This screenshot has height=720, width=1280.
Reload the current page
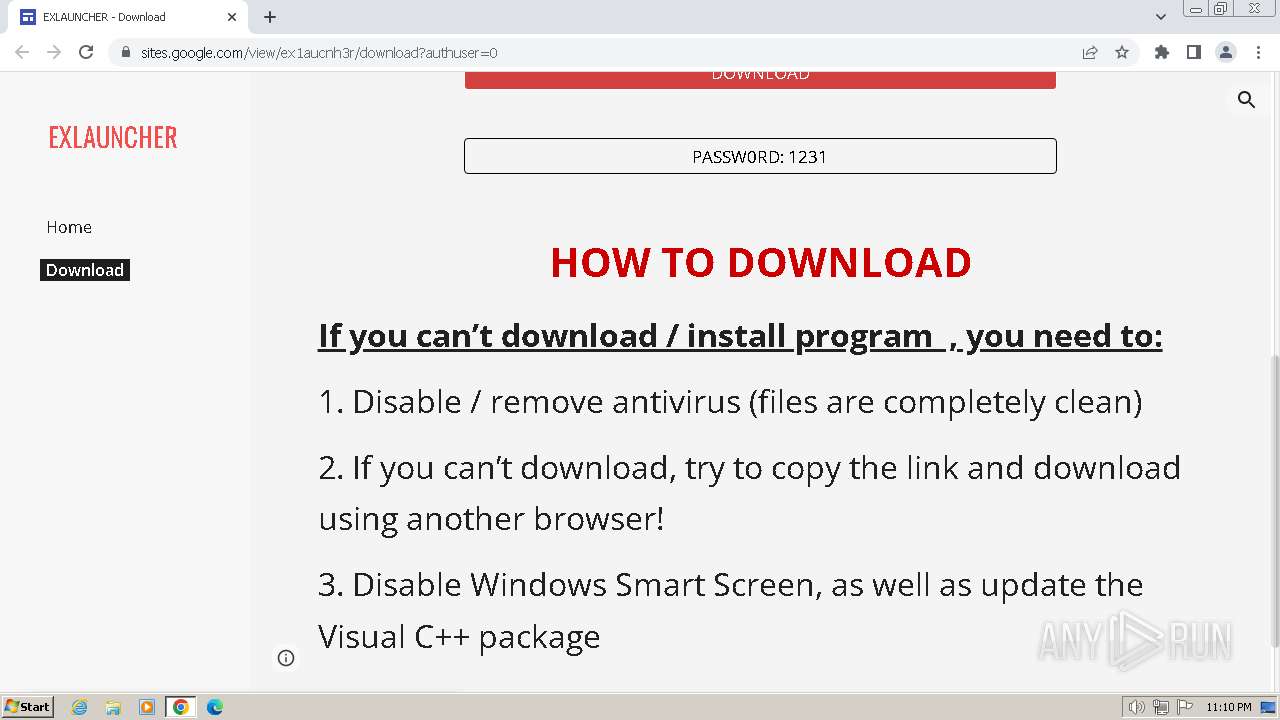pos(86,52)
